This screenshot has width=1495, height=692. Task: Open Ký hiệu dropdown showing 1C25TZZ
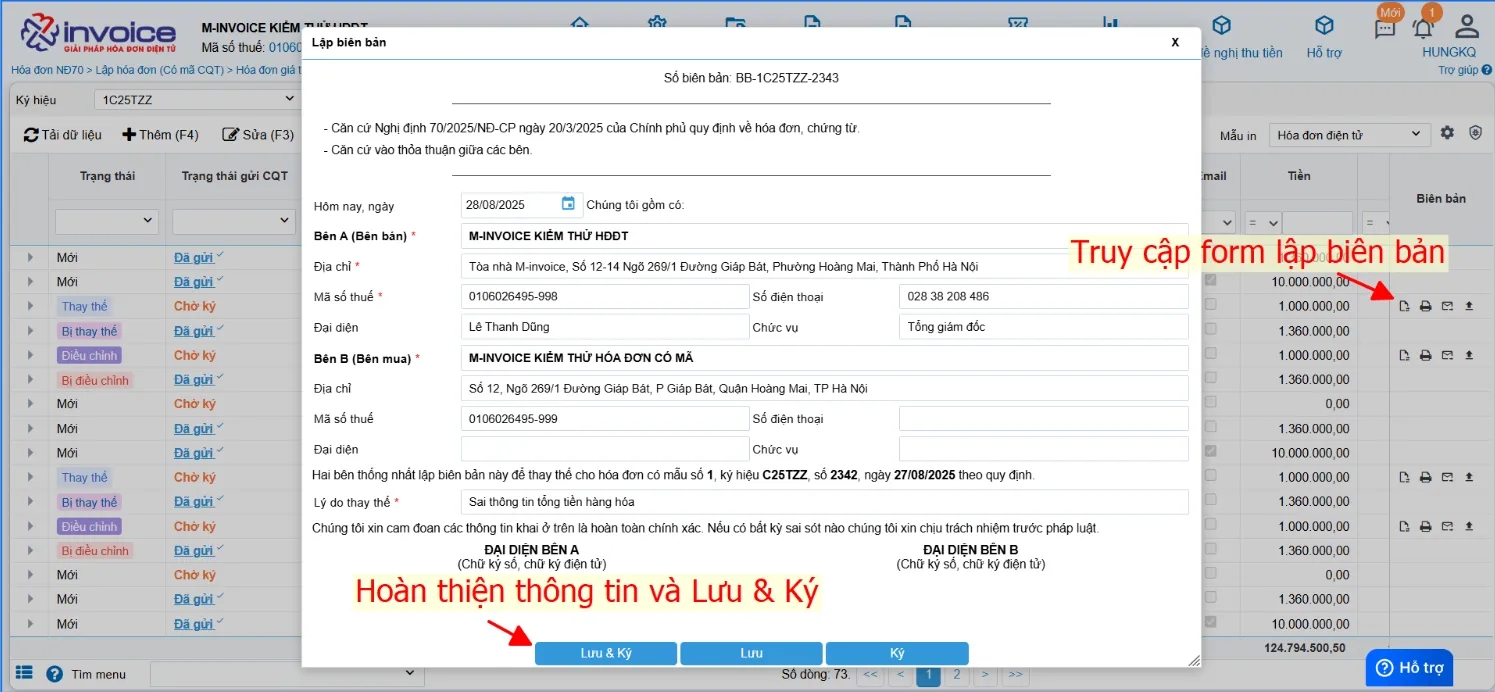196,99
